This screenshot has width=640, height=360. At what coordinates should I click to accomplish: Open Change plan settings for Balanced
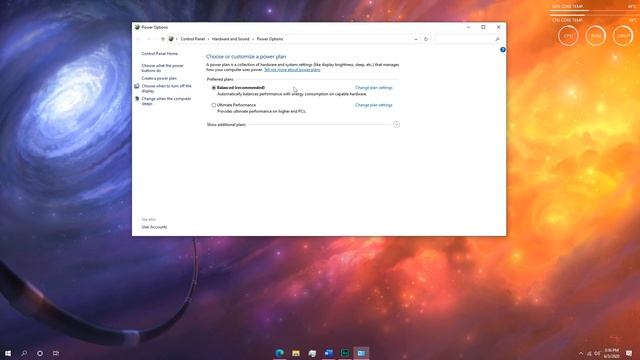tap(373, 88)
